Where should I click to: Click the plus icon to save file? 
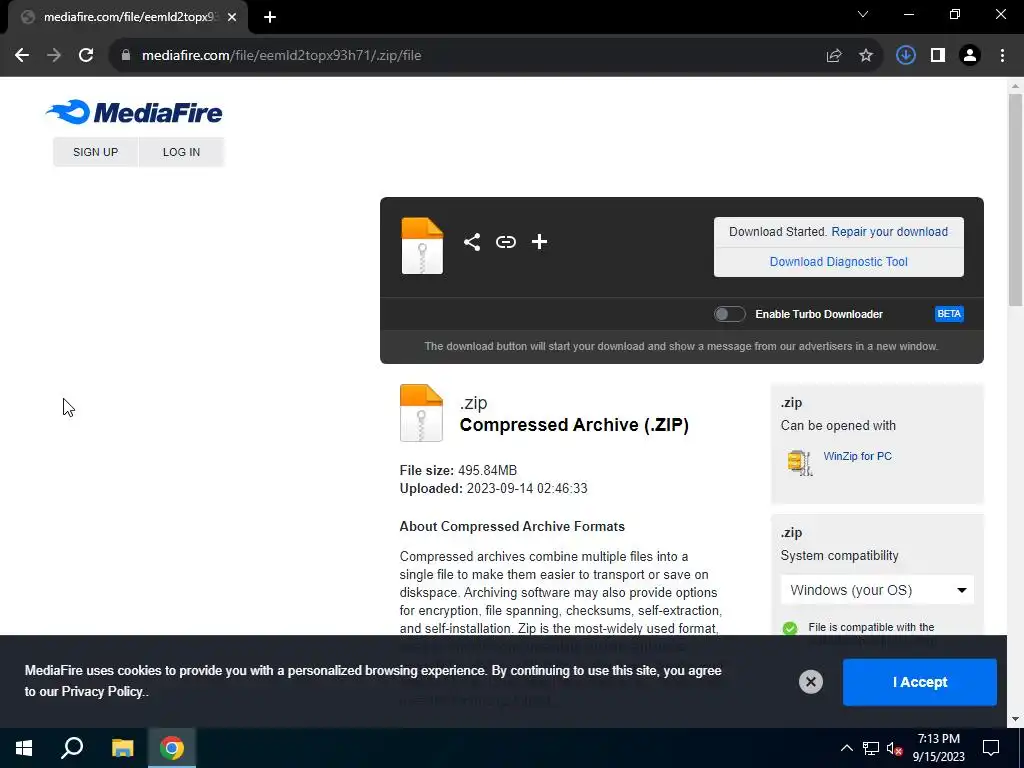point(539,242)
